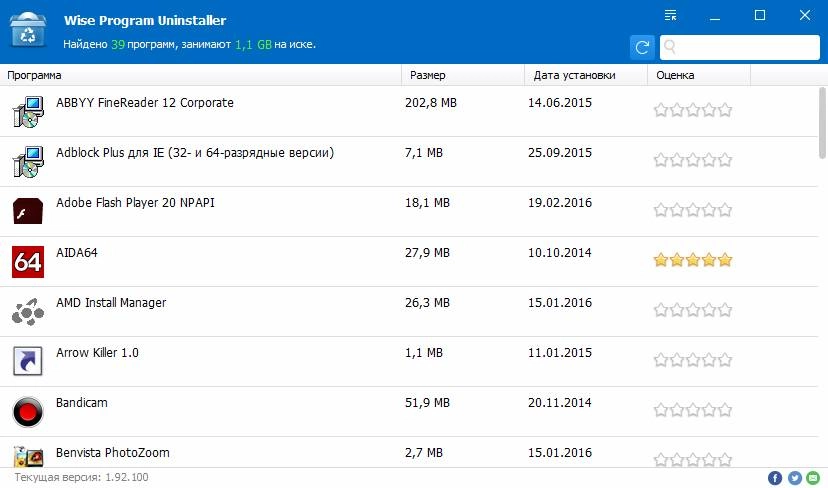This screenshot has width=828, height=488.
Task: Click the AIDA64 red icon
Action: (28, 261)
